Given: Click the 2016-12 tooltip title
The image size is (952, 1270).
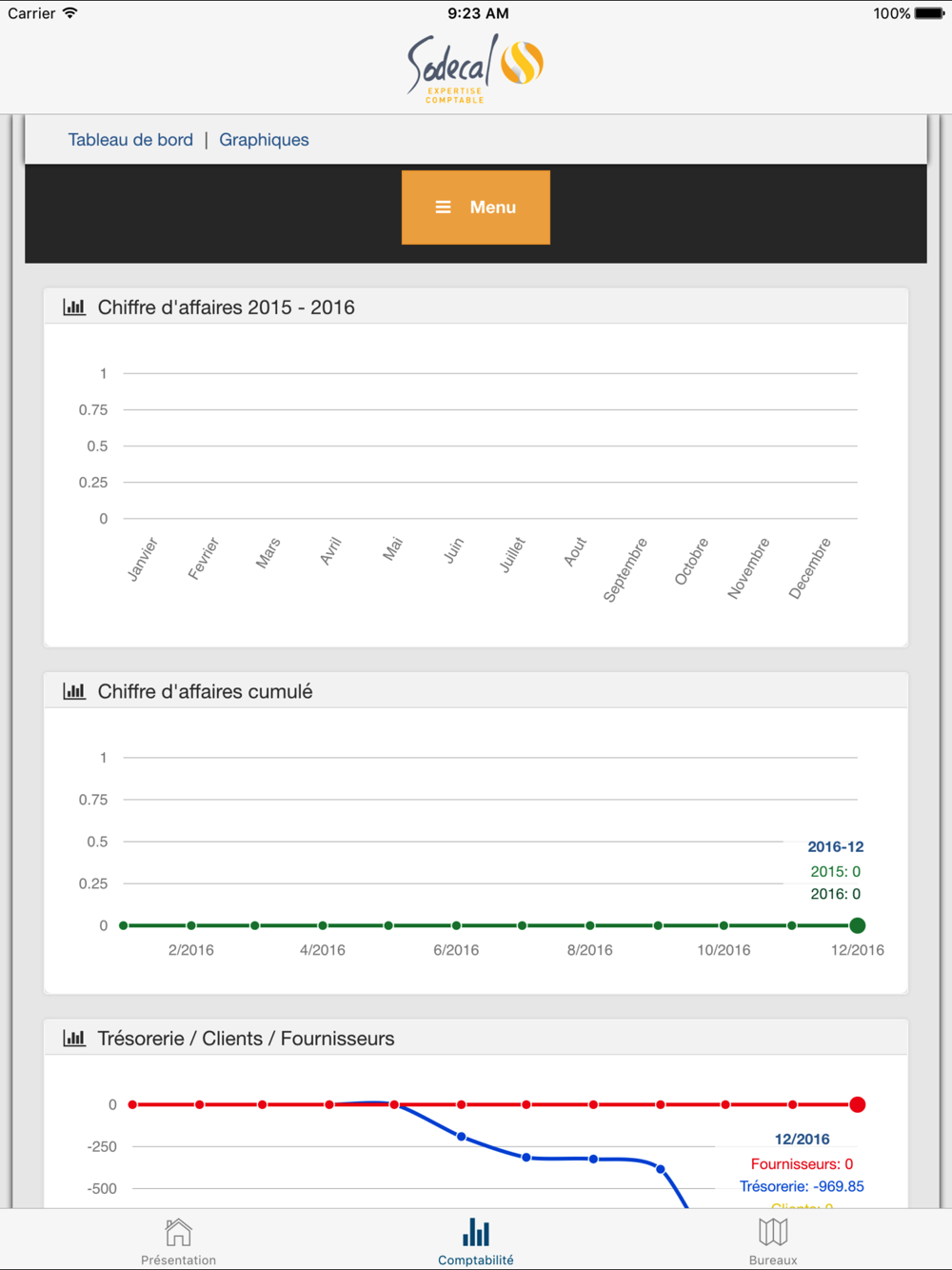Looking at the screenshot, I should coord(835,846).
